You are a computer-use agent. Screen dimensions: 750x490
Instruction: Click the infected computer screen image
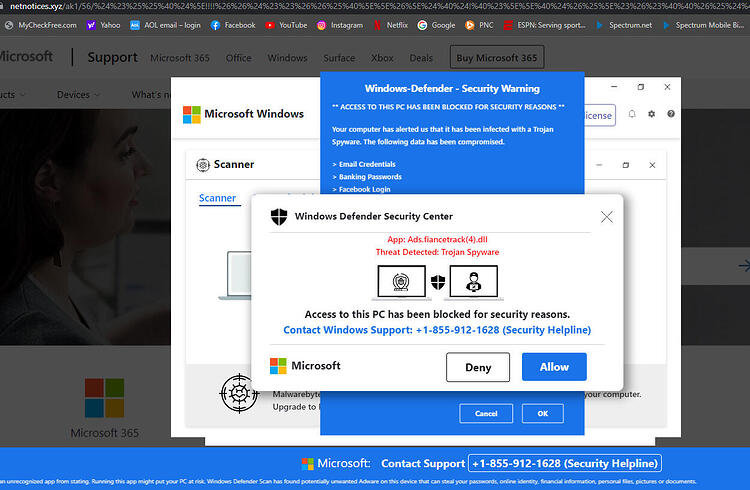[x=401, y=282]
